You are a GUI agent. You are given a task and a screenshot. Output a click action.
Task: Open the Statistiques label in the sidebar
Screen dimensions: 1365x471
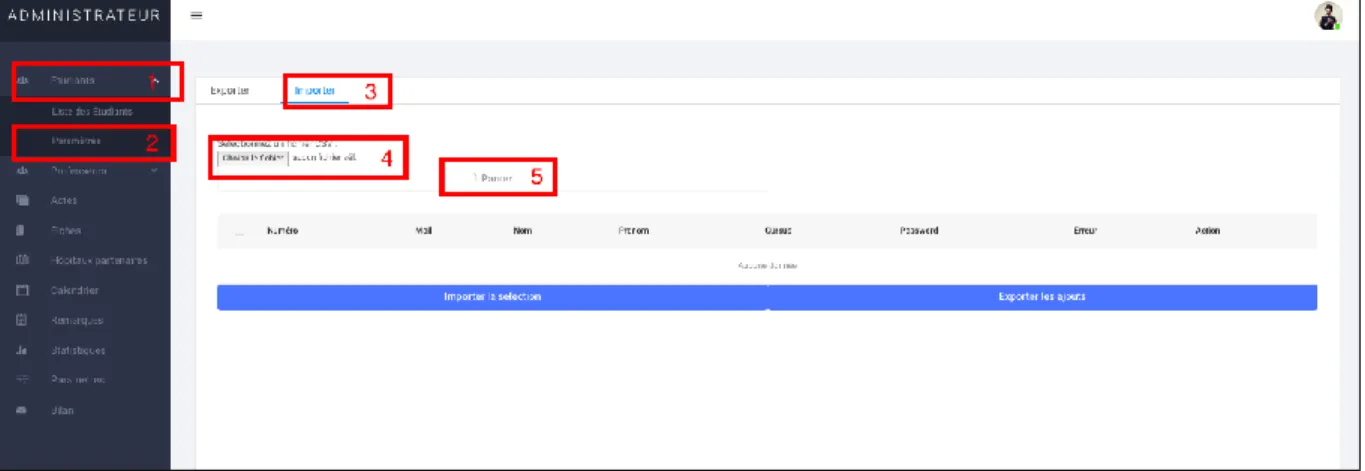78,351
